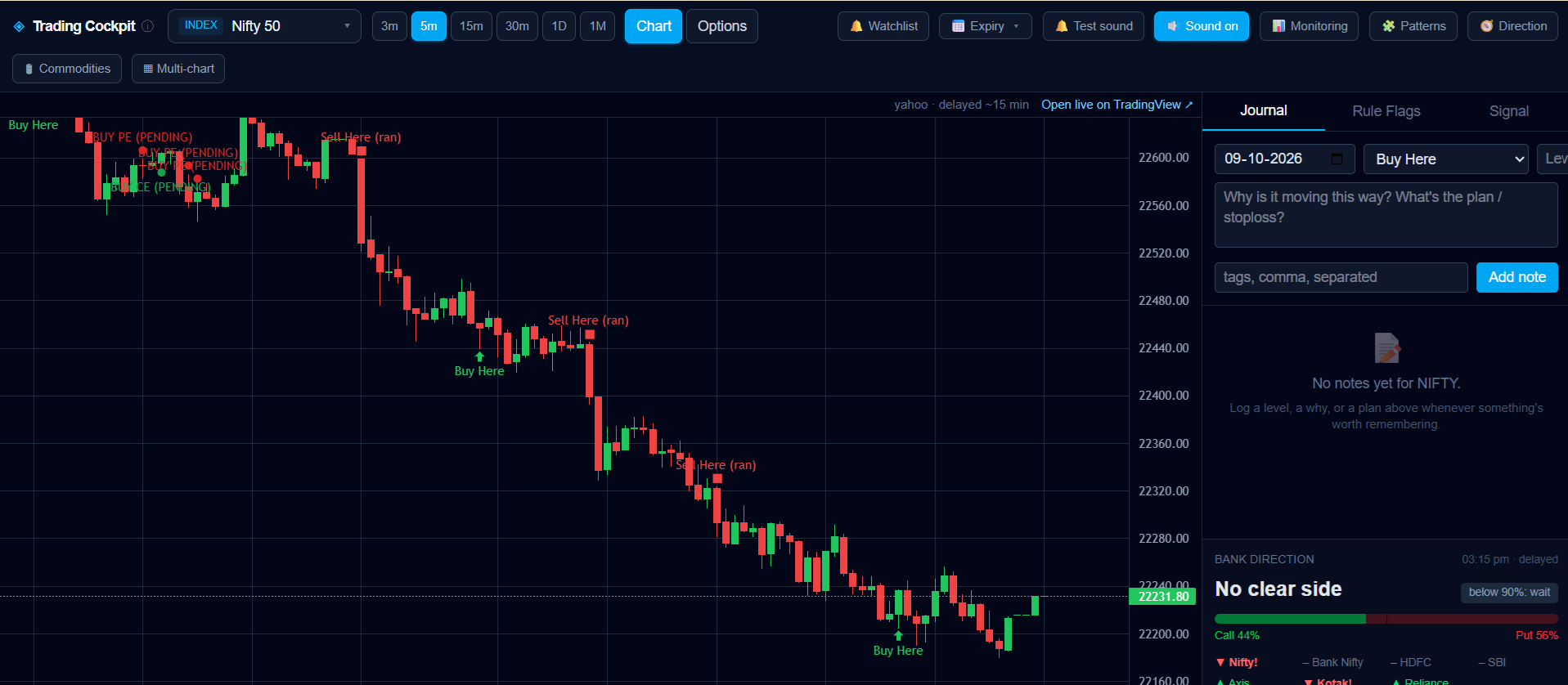Select the 1D timeframe
The height and width of the screenshot is (685, 1568).
(x=559, y=26)
